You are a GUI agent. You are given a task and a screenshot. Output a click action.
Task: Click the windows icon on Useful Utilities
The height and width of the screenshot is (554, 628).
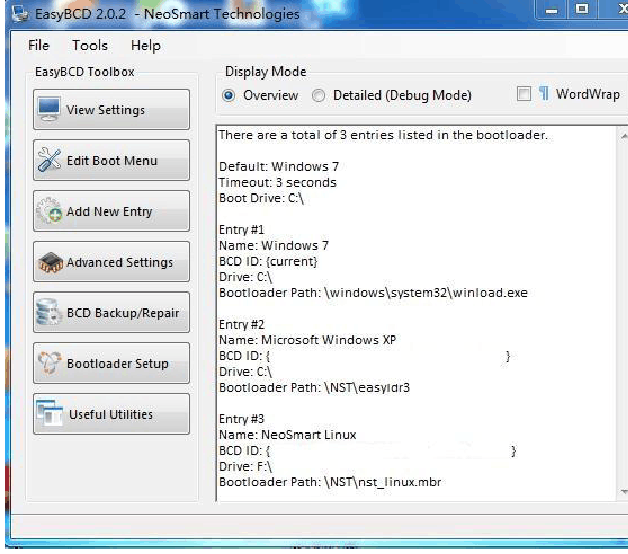click(50, 413)
